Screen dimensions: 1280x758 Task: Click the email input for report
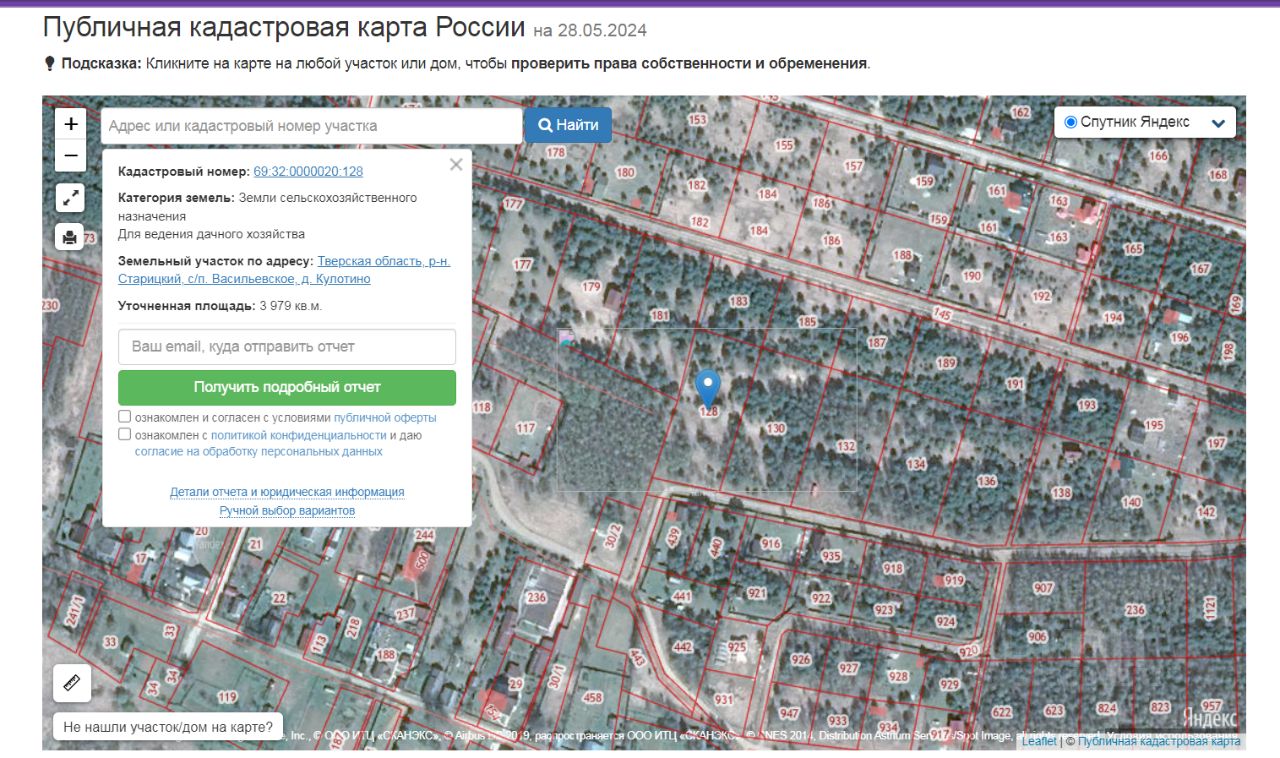pyautogui.click(x=287, y=347)
